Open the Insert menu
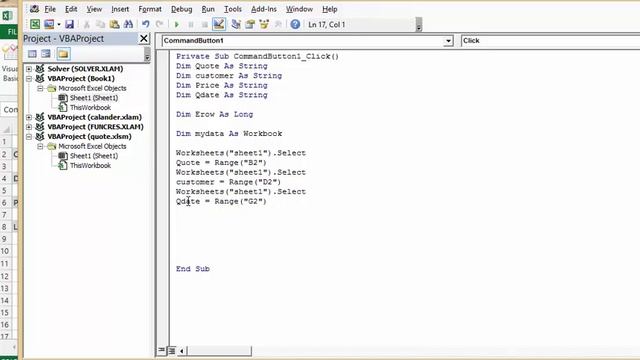 (x=120, y=9)
